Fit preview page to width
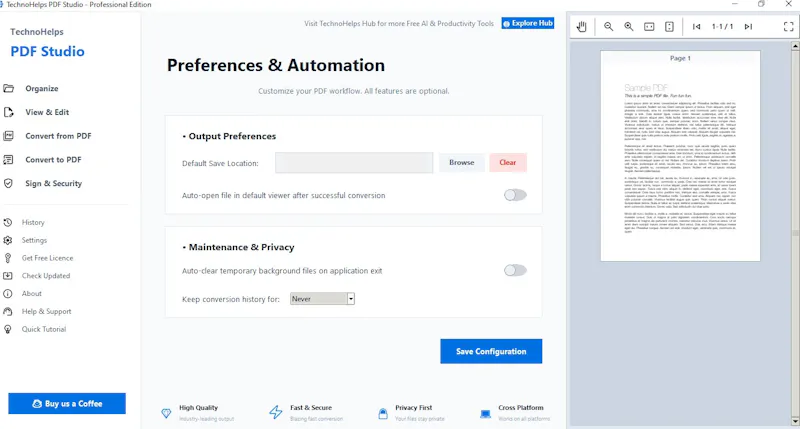800x429 pixels. point(649,27)
